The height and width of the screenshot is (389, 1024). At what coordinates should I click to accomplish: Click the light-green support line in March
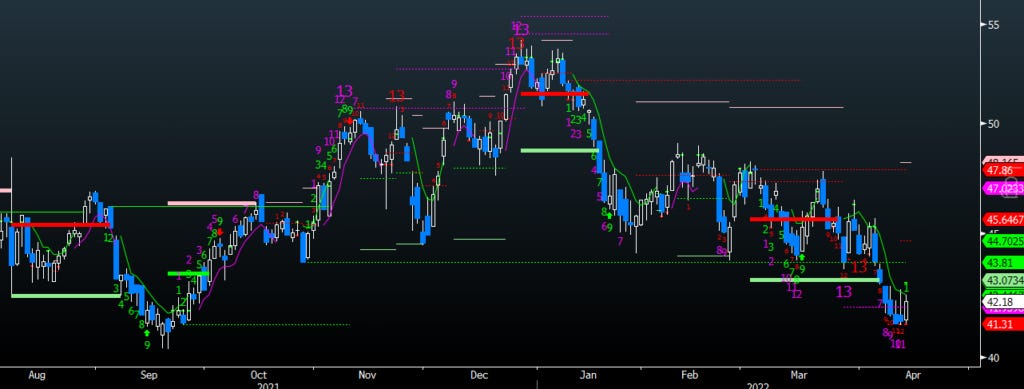click(814, 279)
